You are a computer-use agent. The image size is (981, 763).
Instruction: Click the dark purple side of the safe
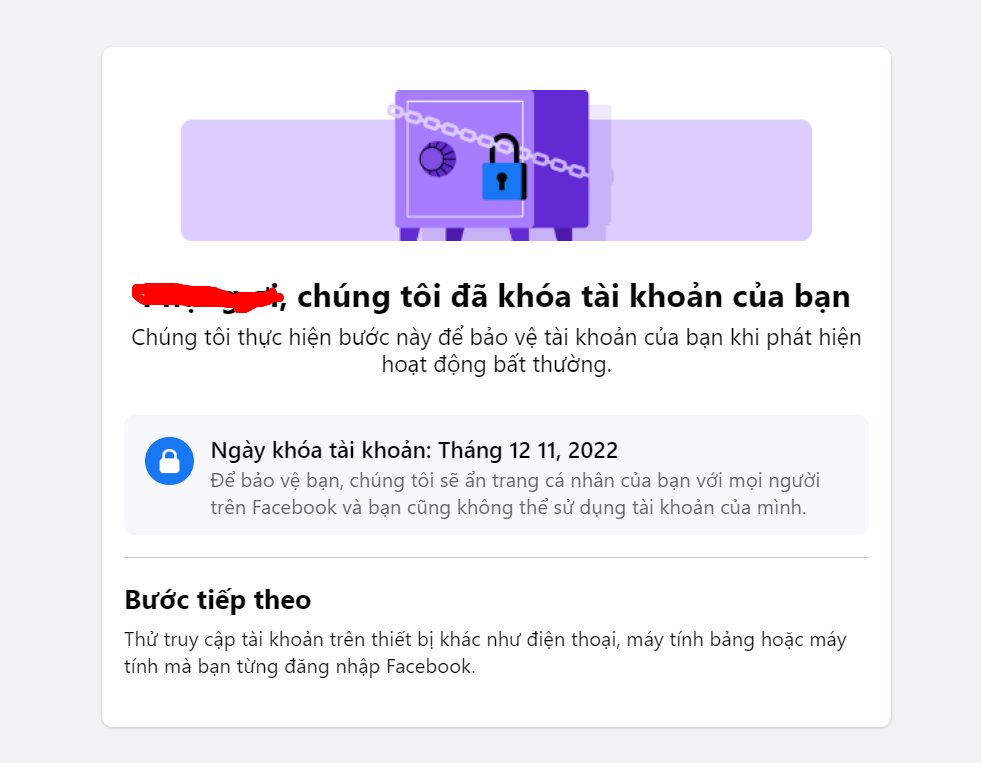click(561, 158)
